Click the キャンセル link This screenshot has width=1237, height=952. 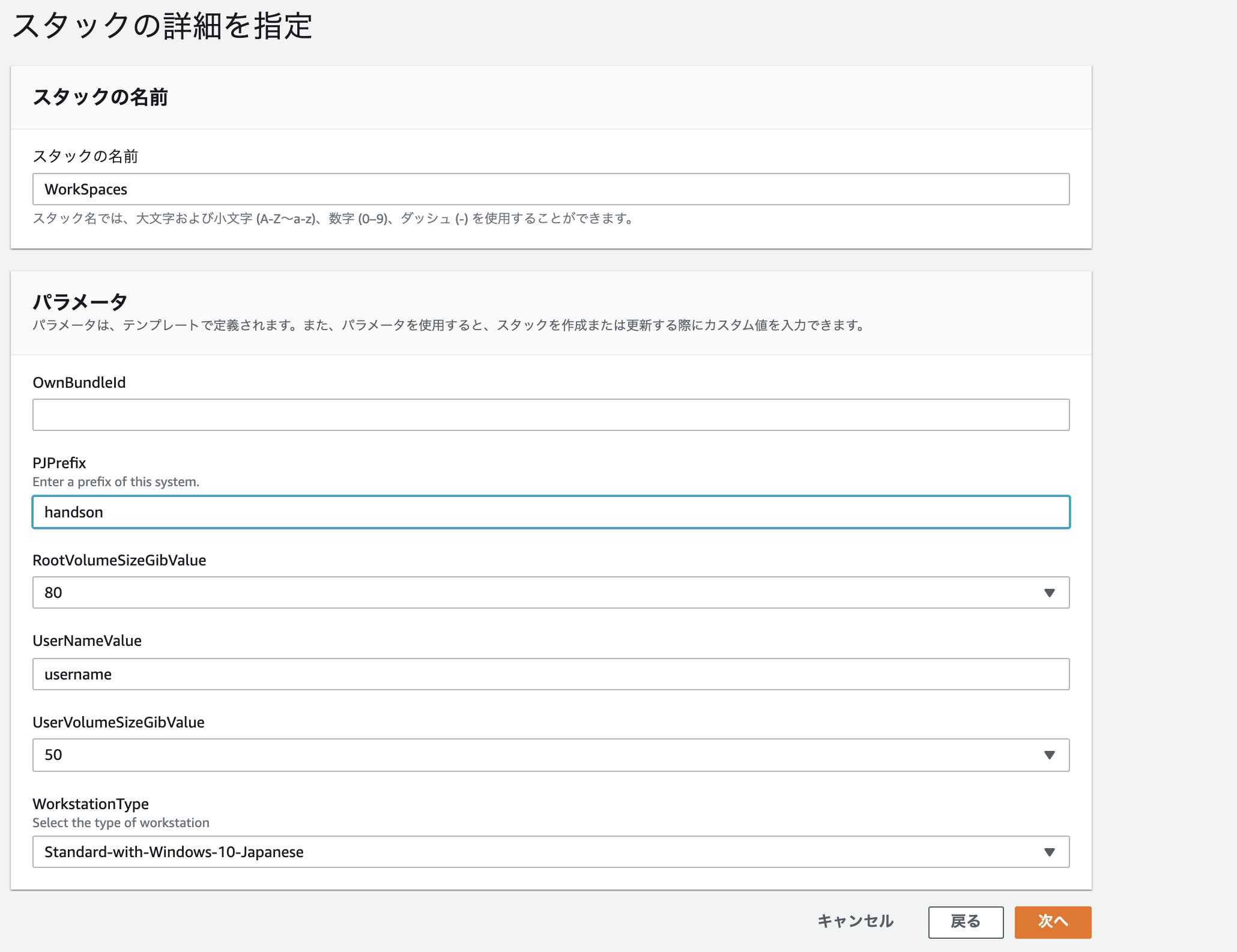pyautogui.click(x=854, y=921)
